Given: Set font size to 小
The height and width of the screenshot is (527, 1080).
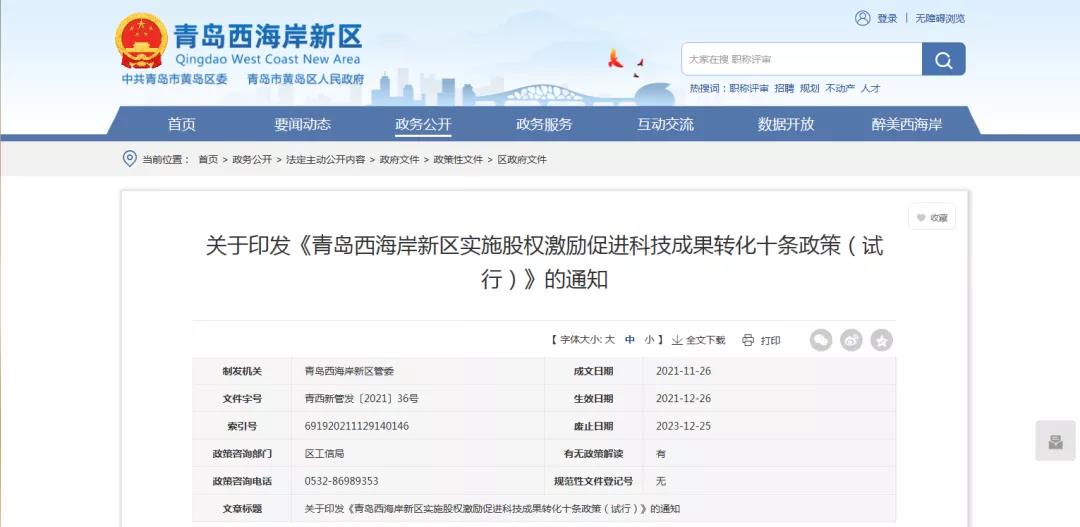Looking at the screenshot, I should (649, 340).
